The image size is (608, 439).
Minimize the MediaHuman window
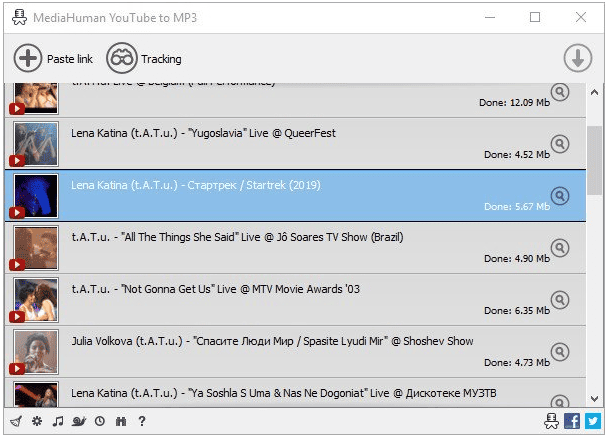click(x=490, y=17)
